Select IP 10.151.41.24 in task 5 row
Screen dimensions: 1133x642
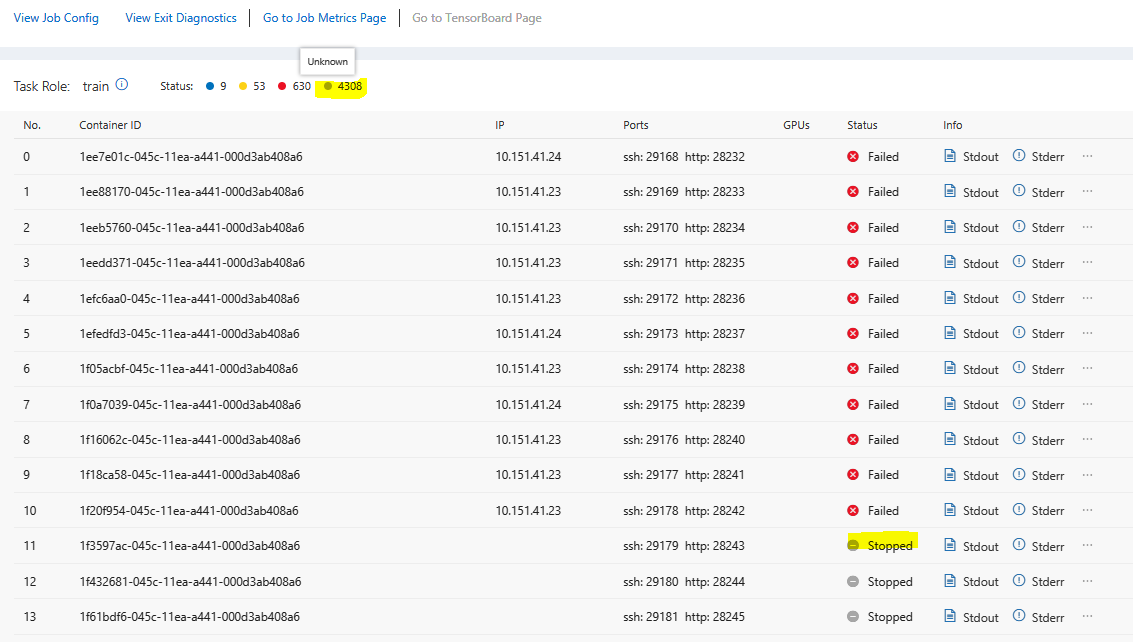(528, 334)
